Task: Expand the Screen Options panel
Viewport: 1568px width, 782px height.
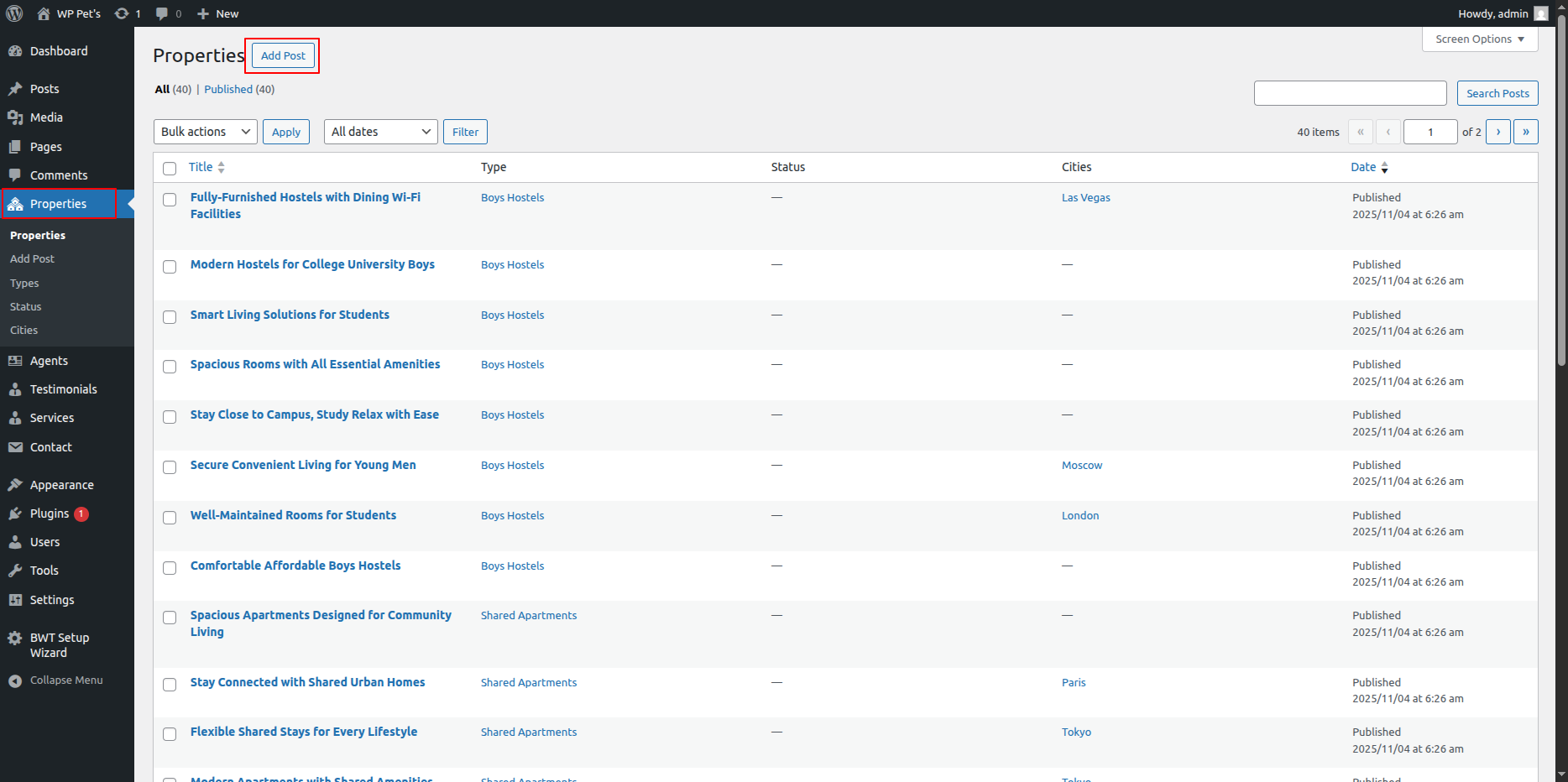Action: tap(1479, 39)
